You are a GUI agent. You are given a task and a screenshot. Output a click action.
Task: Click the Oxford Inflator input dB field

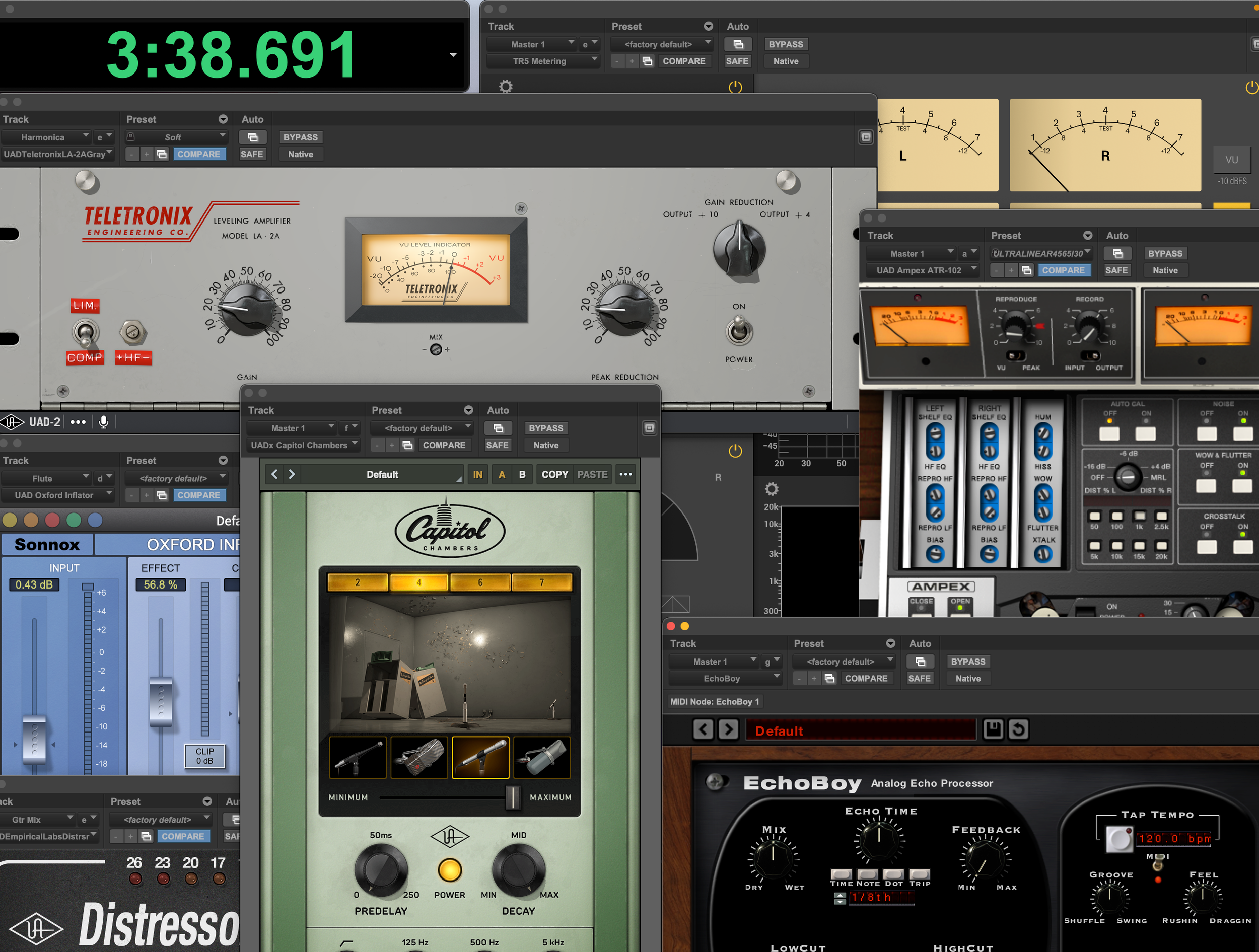click(x=34, y=584)
